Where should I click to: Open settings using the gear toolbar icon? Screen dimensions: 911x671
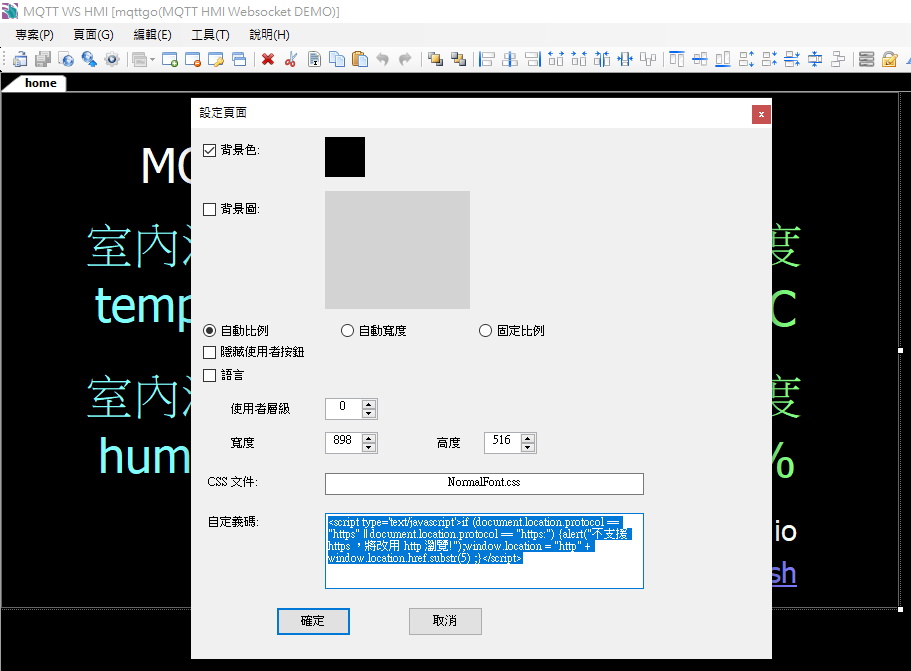click(112, 59)
